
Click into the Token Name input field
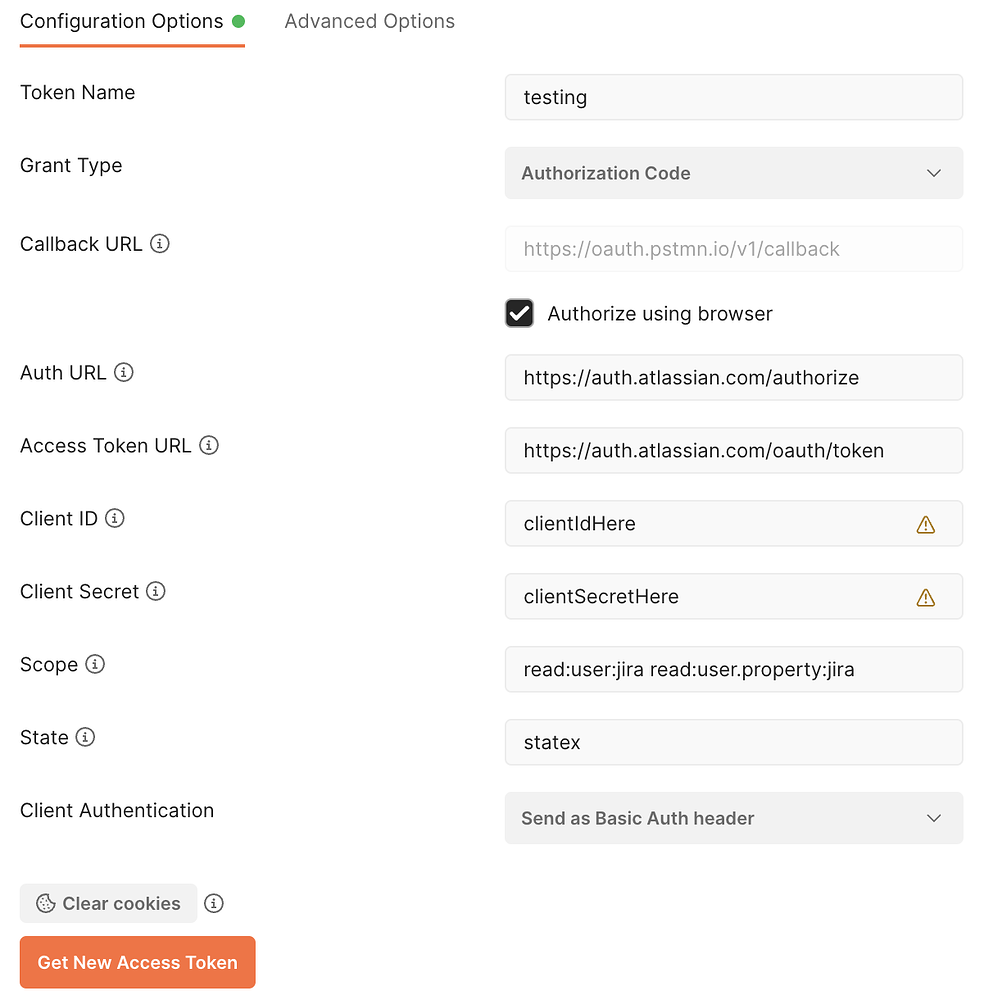click(733, 97)
